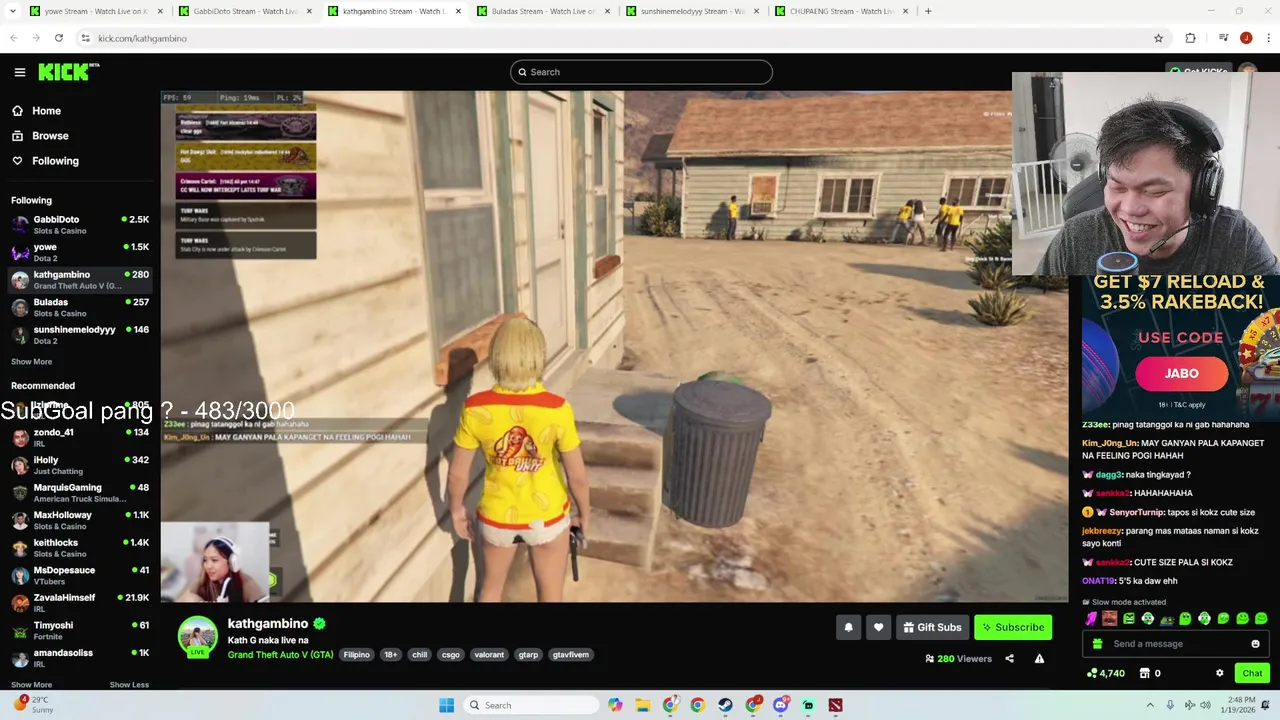This screenshot has height=720, width=1280.
Task: Open the hamburger sidebar menu
Action: (x=19, y=72)
